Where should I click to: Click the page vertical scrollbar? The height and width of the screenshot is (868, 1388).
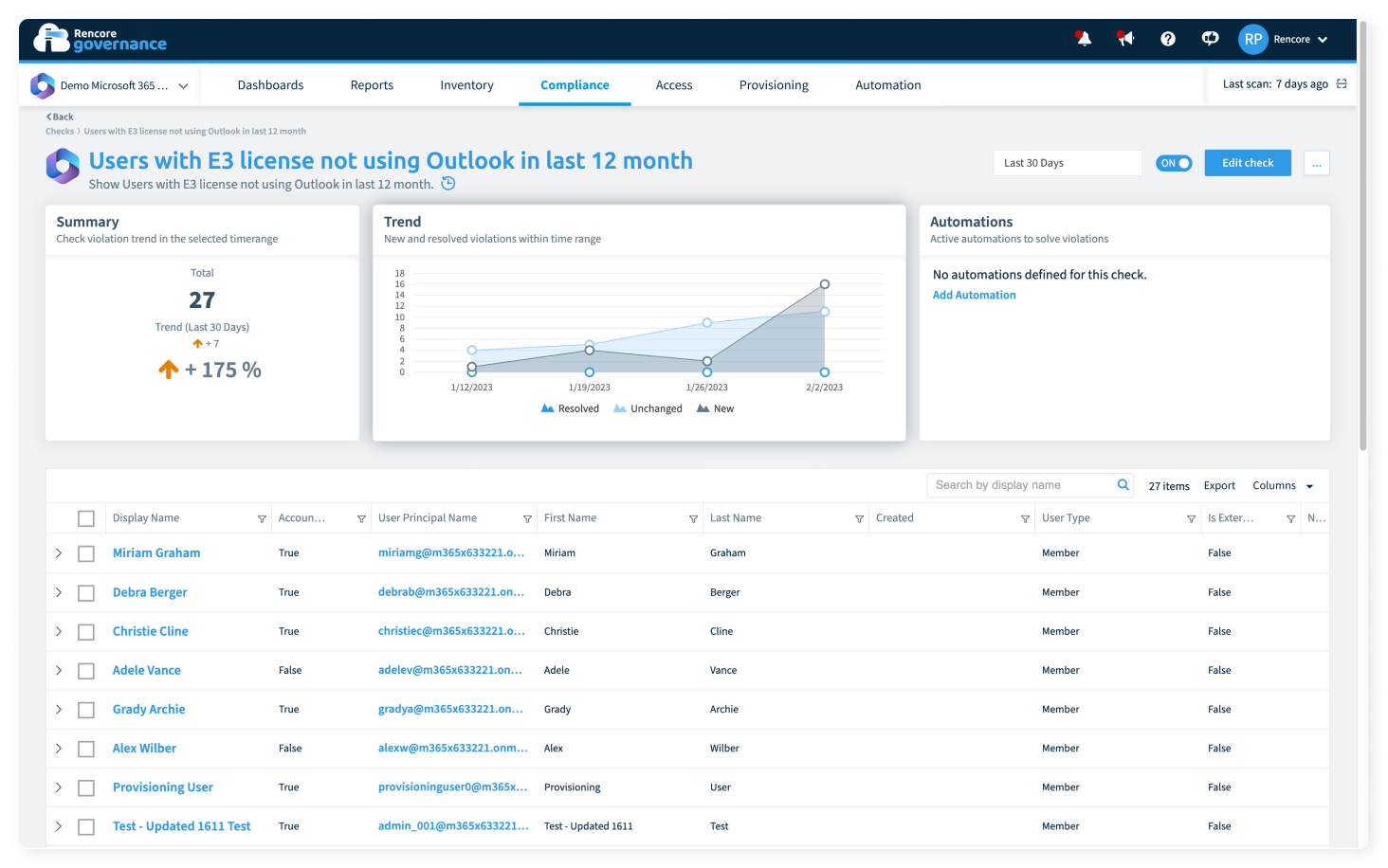pyautogui.click(x=1363, y=237)
